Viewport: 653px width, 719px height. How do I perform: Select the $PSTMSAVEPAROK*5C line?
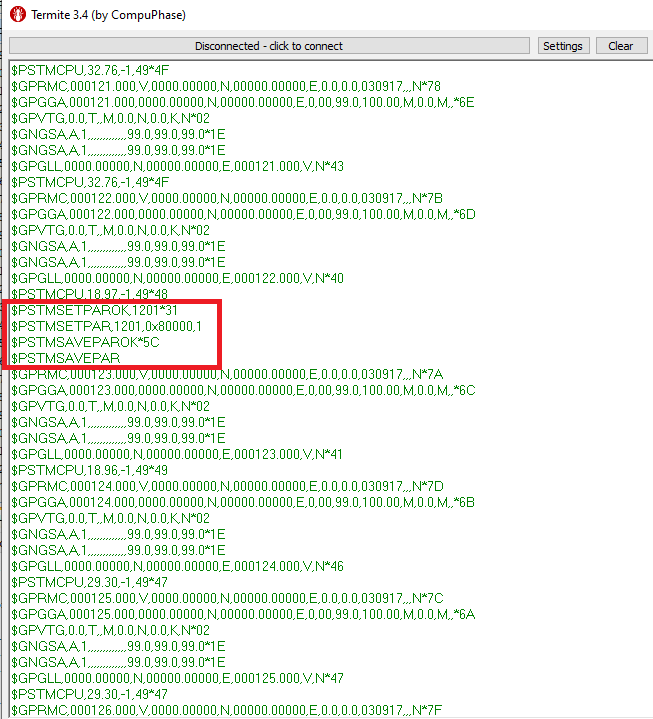(85, 343)
